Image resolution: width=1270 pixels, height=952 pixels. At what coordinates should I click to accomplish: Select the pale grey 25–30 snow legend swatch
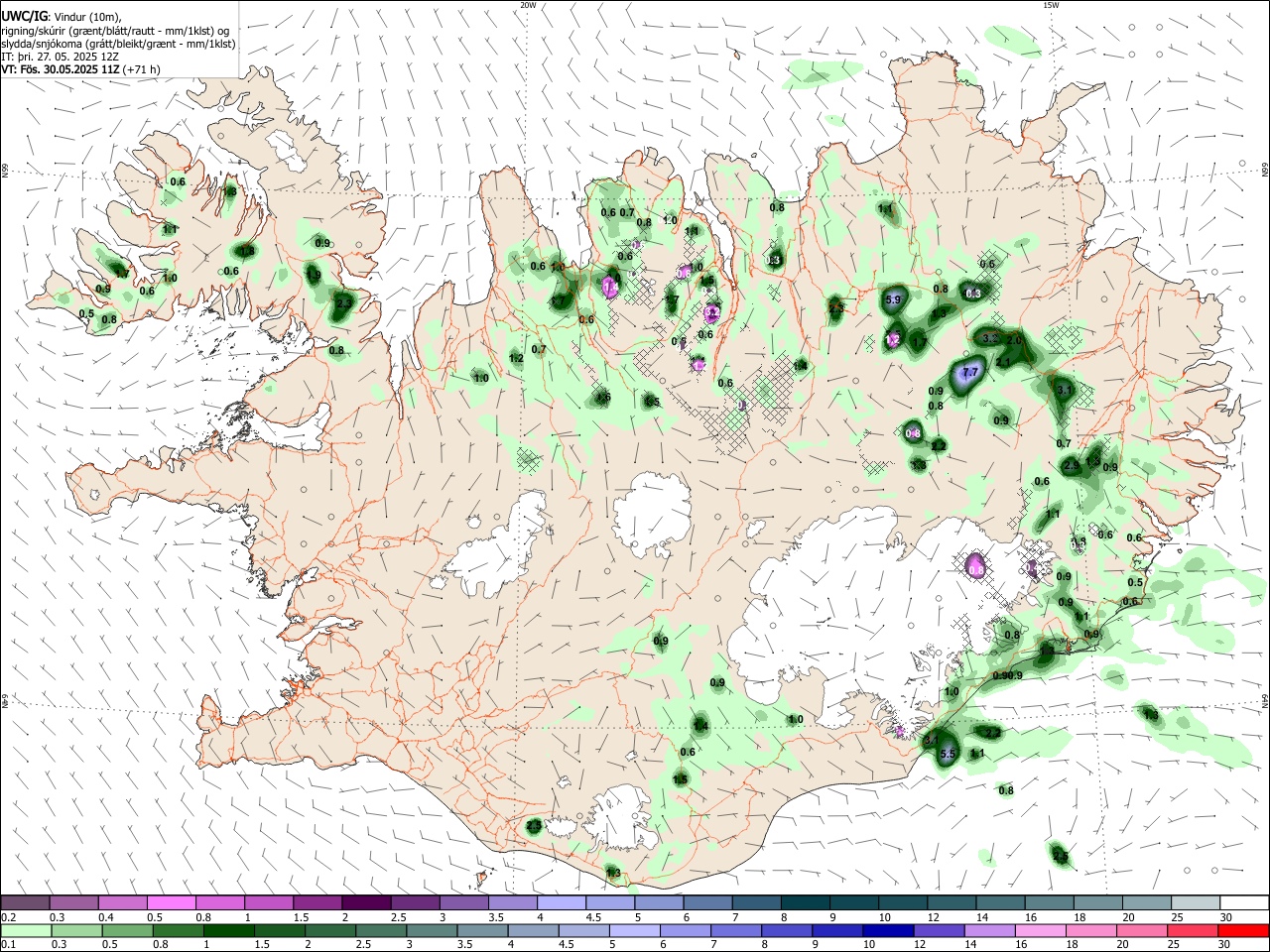click(x=1197, y=903)
